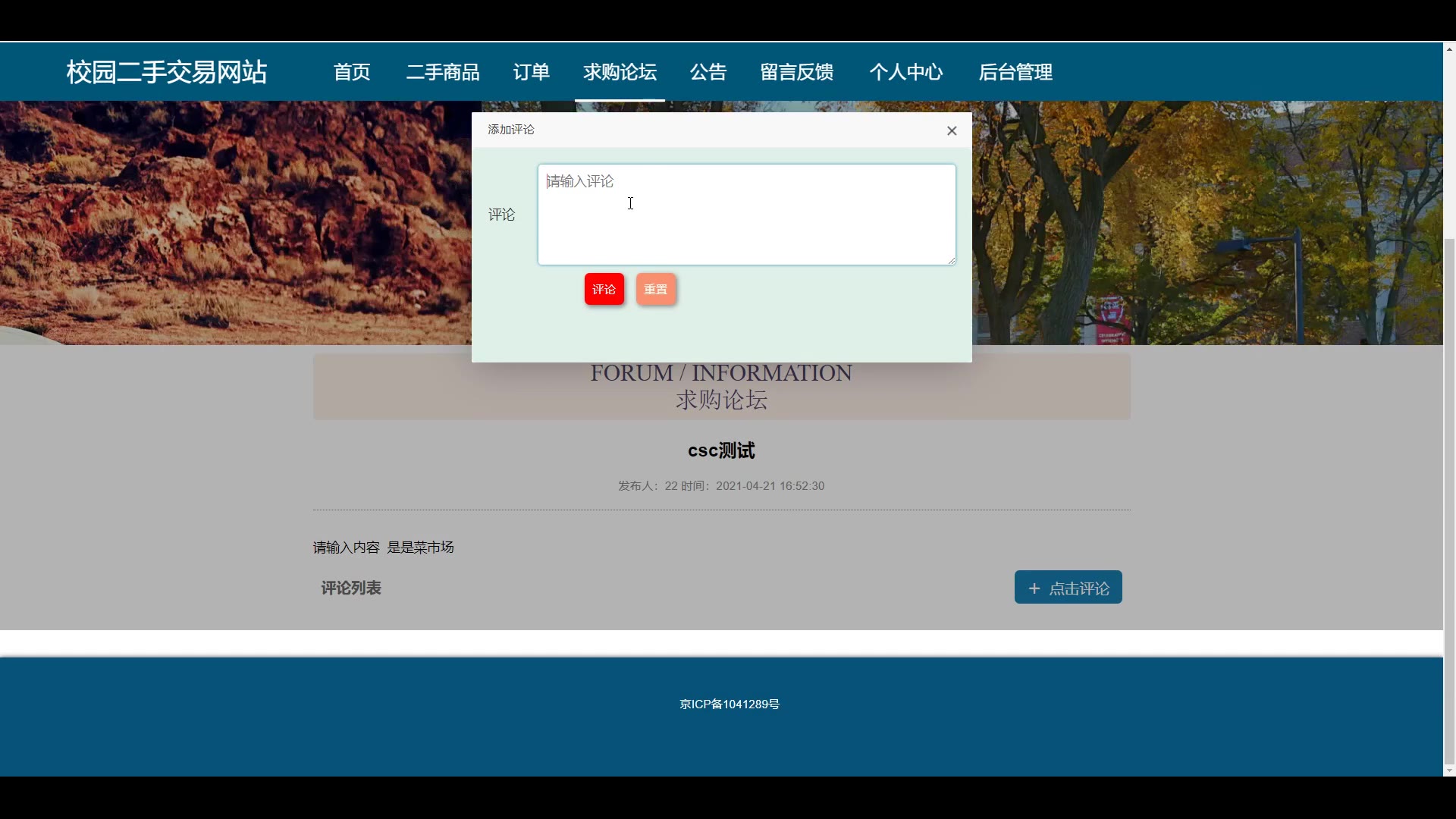Close the 添加评论 dialog
The width and height of the screenshot is (1456, 819).
click(952, 130)
